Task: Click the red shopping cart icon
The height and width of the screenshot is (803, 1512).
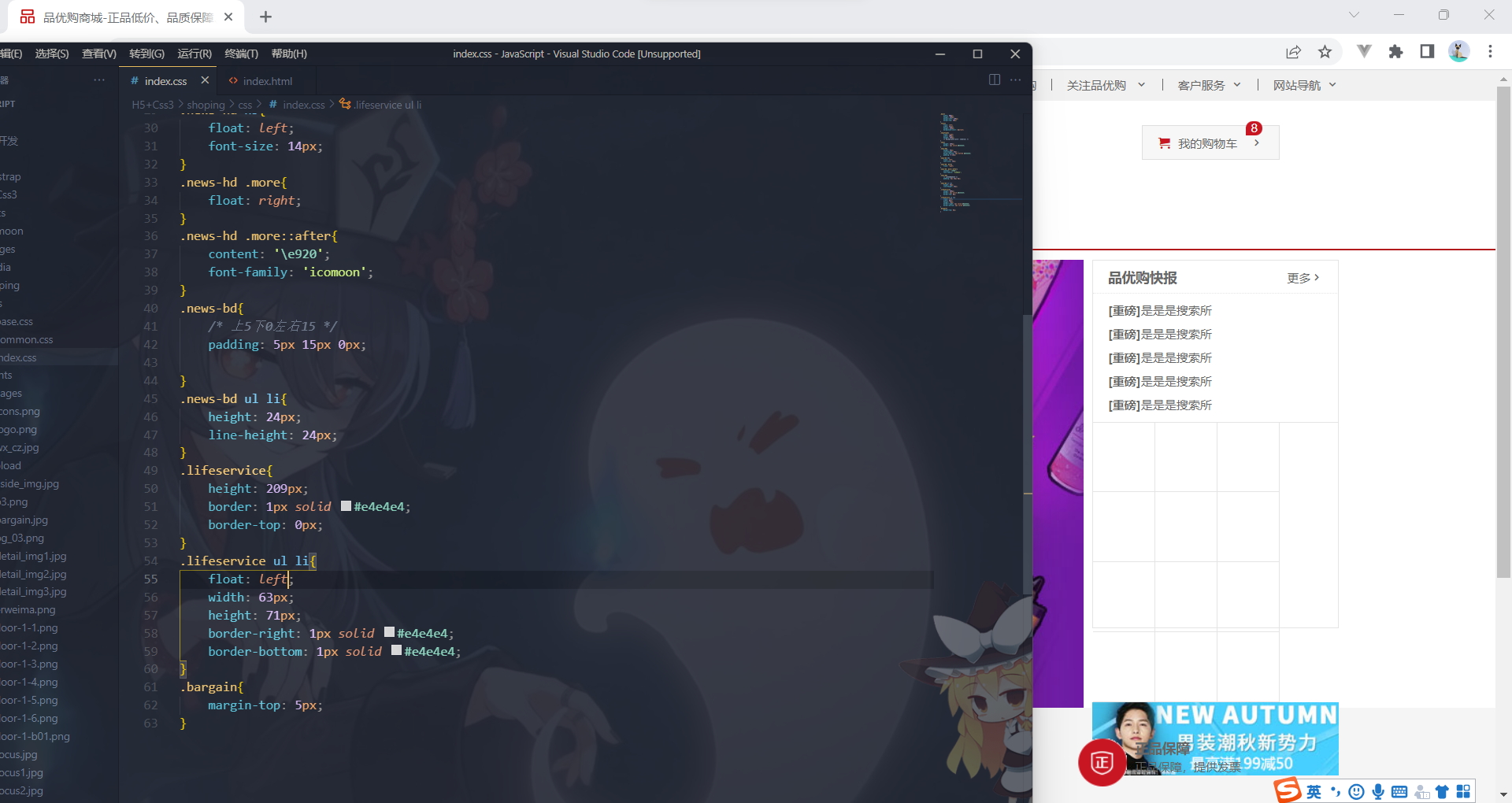Action: coord(1164,143)
